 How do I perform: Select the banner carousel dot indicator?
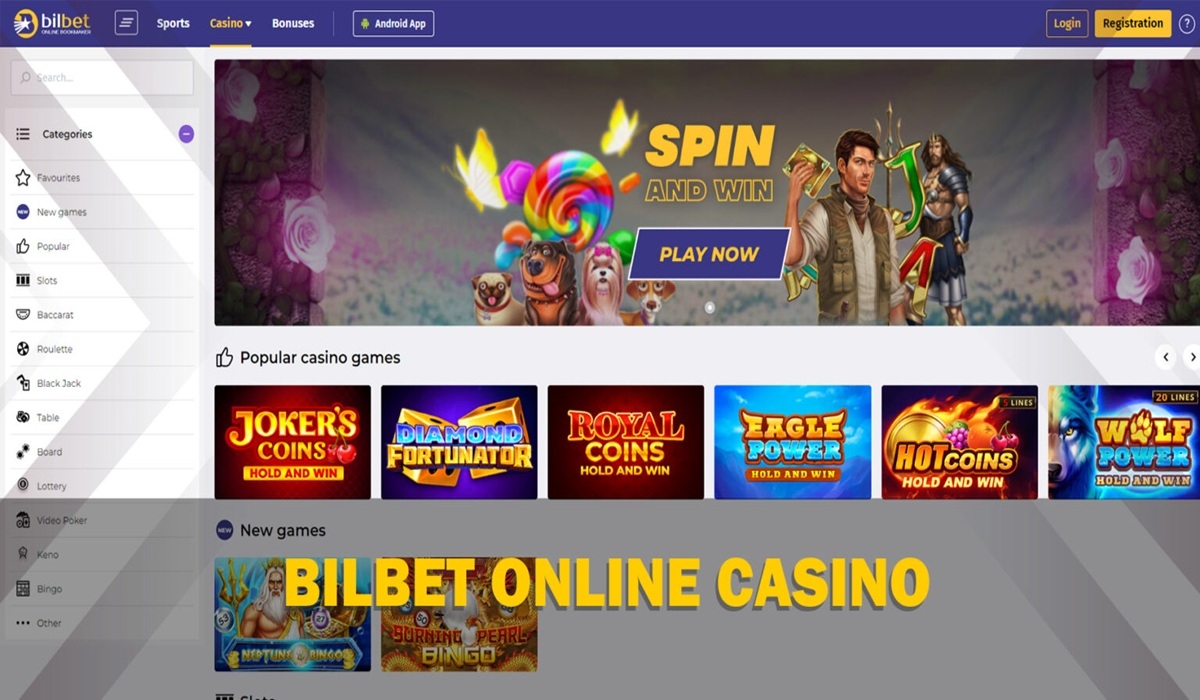coord(710,308)
